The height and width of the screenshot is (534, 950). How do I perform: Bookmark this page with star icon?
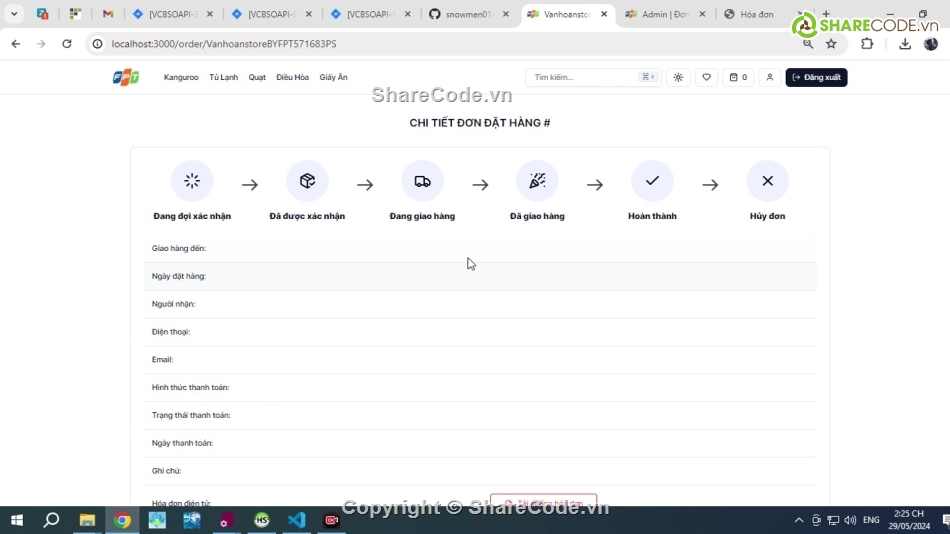click(x=831, y=44)
